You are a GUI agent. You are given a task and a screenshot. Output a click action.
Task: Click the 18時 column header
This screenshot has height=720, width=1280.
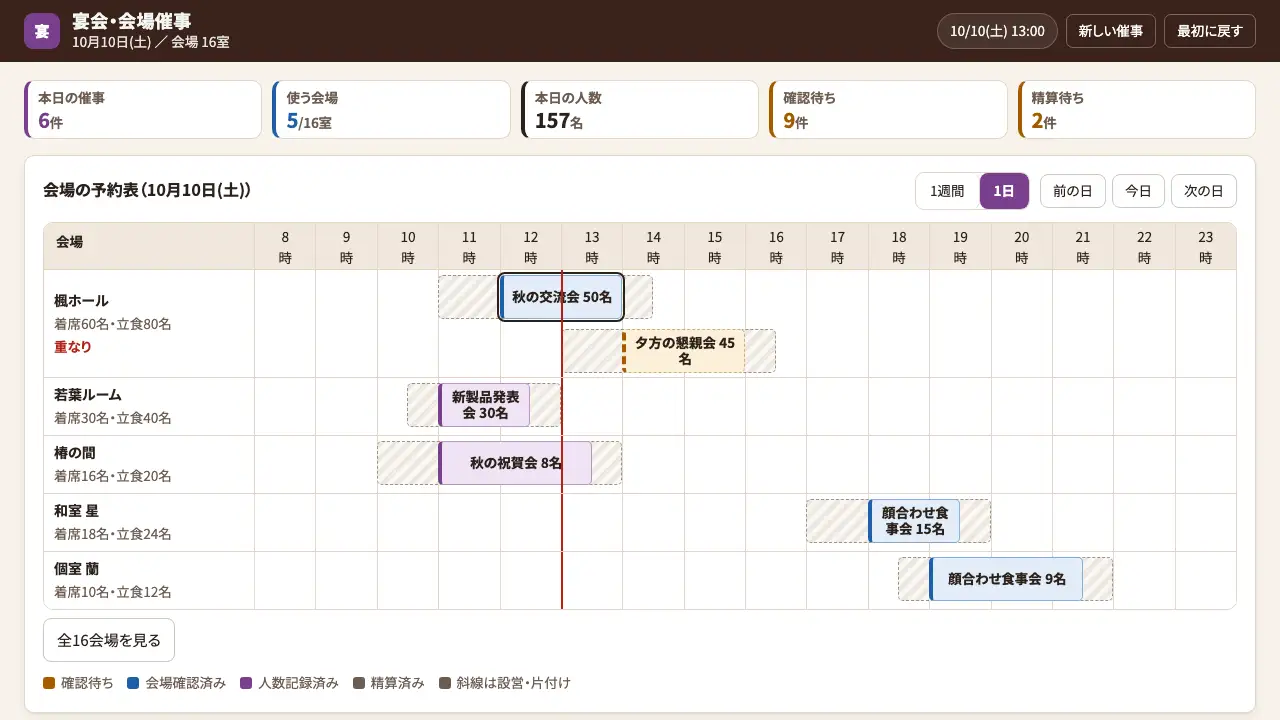click(x=899, y=247)
